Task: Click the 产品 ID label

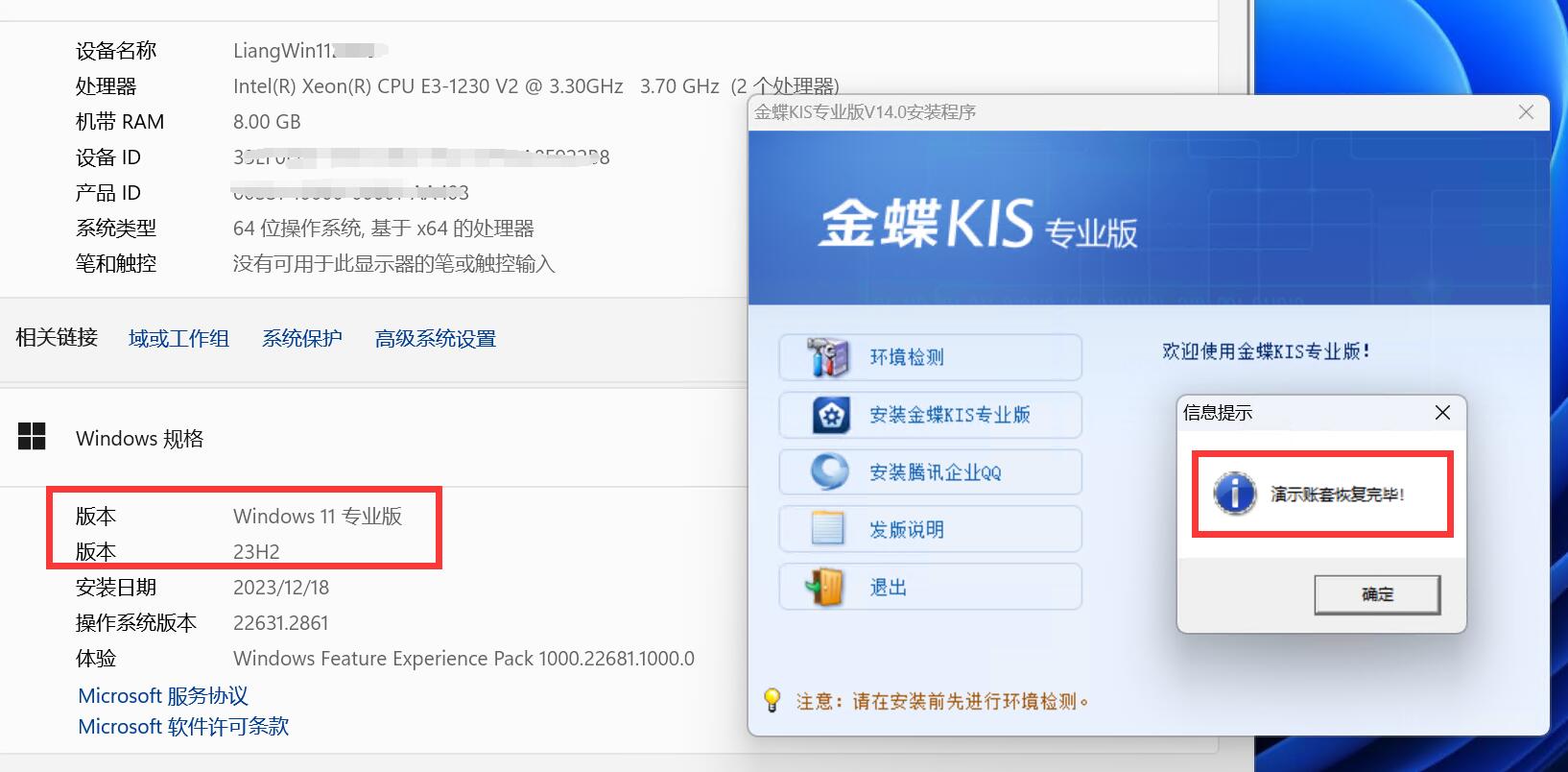Action: 108,192
